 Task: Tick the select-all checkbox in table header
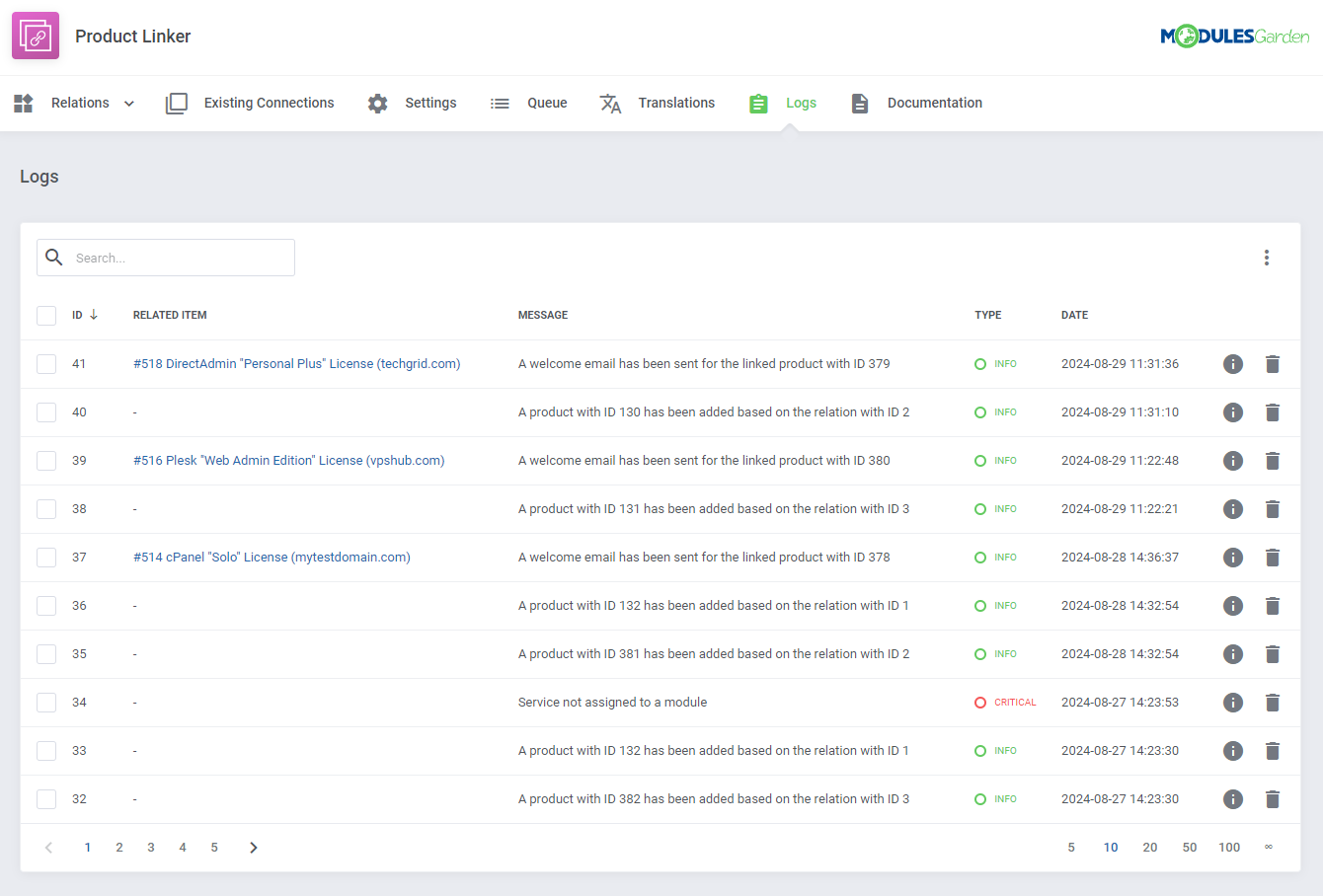[46, 316]
